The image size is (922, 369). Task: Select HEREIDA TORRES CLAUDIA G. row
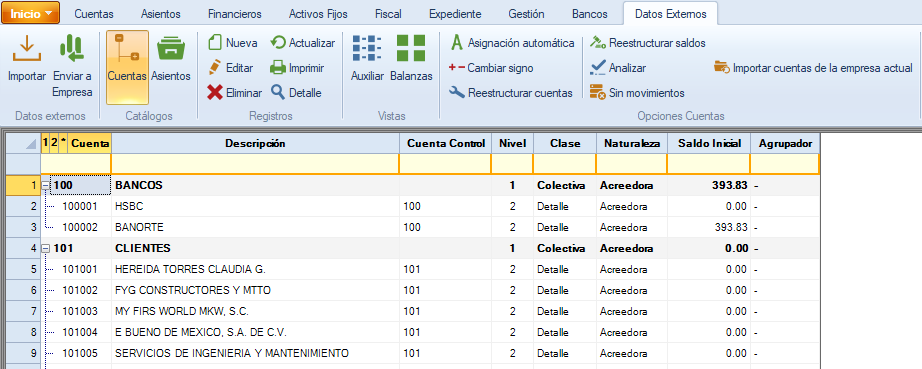(x=413, y=270)
